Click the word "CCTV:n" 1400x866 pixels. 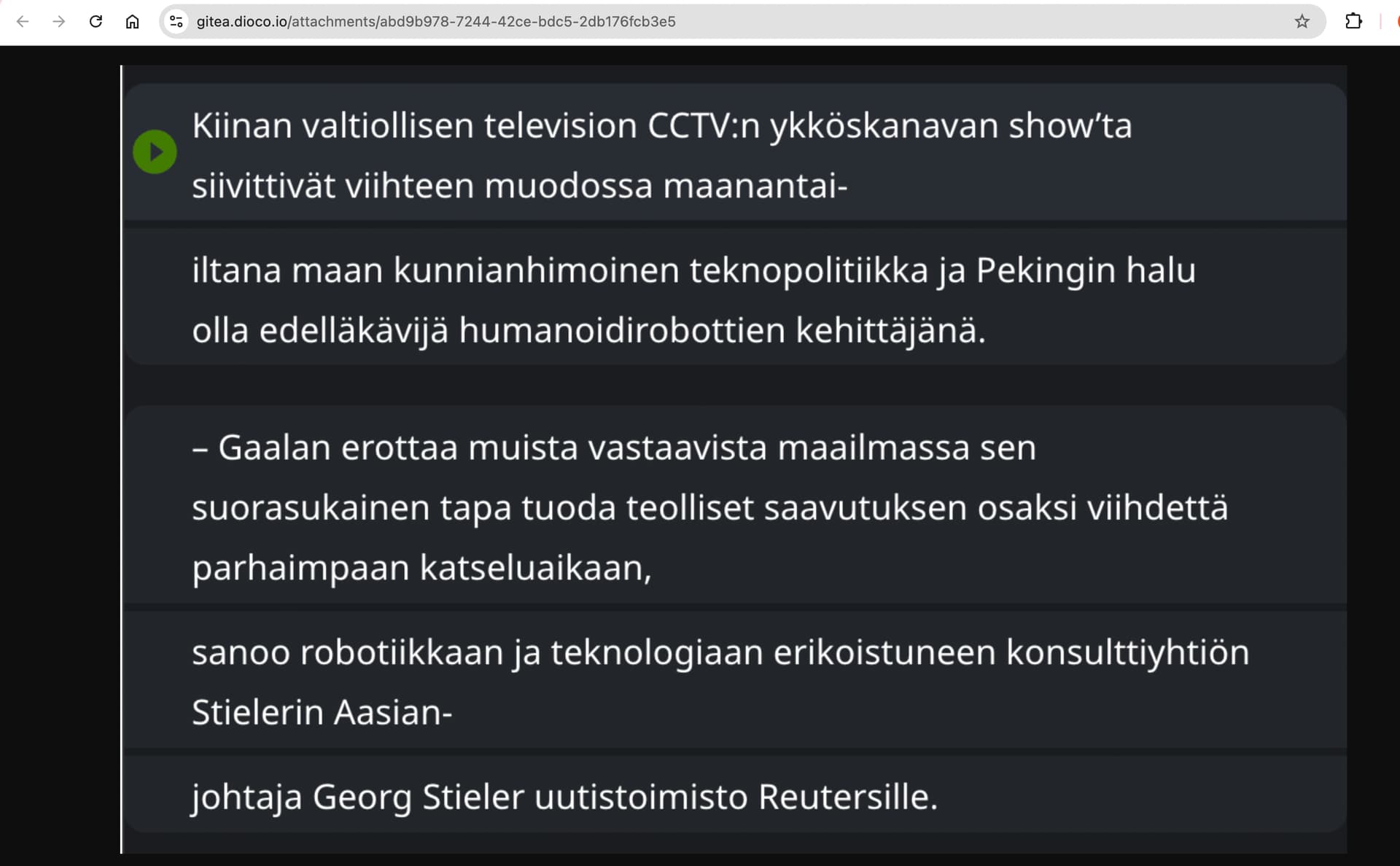(x=704, y=126)
